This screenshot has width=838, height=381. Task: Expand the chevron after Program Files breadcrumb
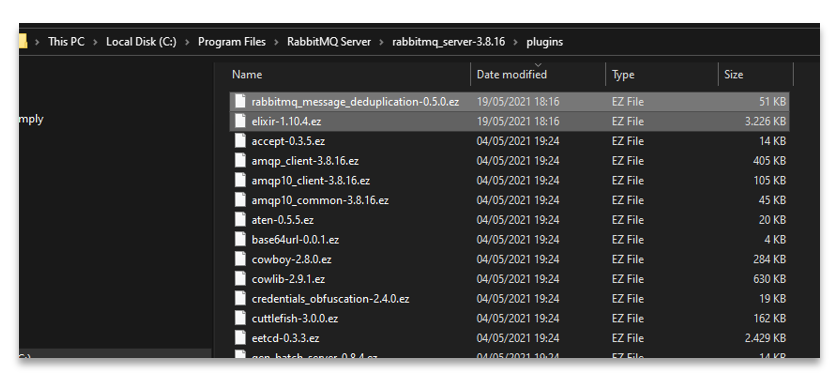point(276,41)
